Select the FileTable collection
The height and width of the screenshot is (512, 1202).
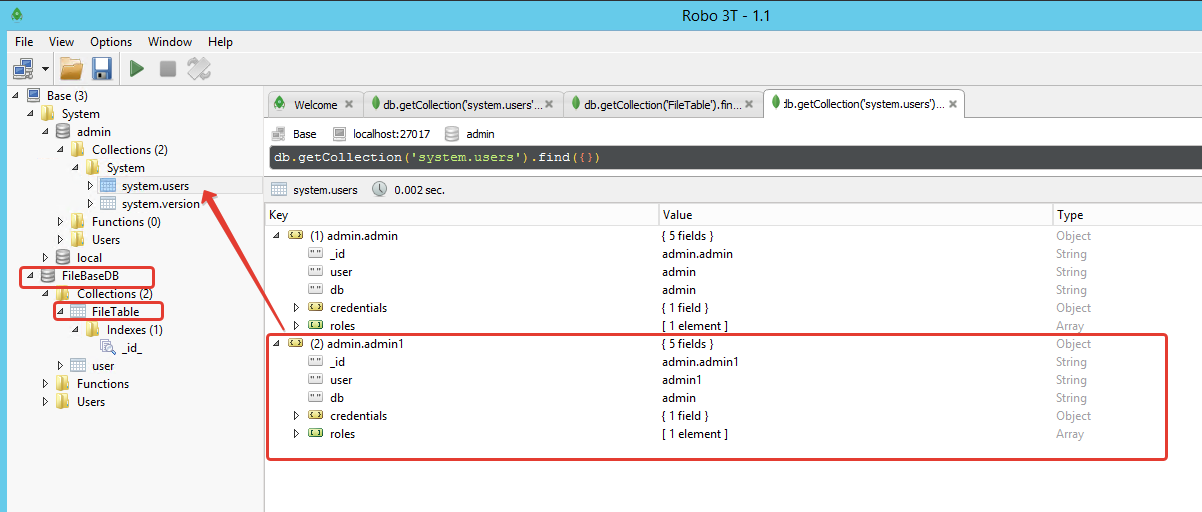pyautogui.click(x=115, y=312)
